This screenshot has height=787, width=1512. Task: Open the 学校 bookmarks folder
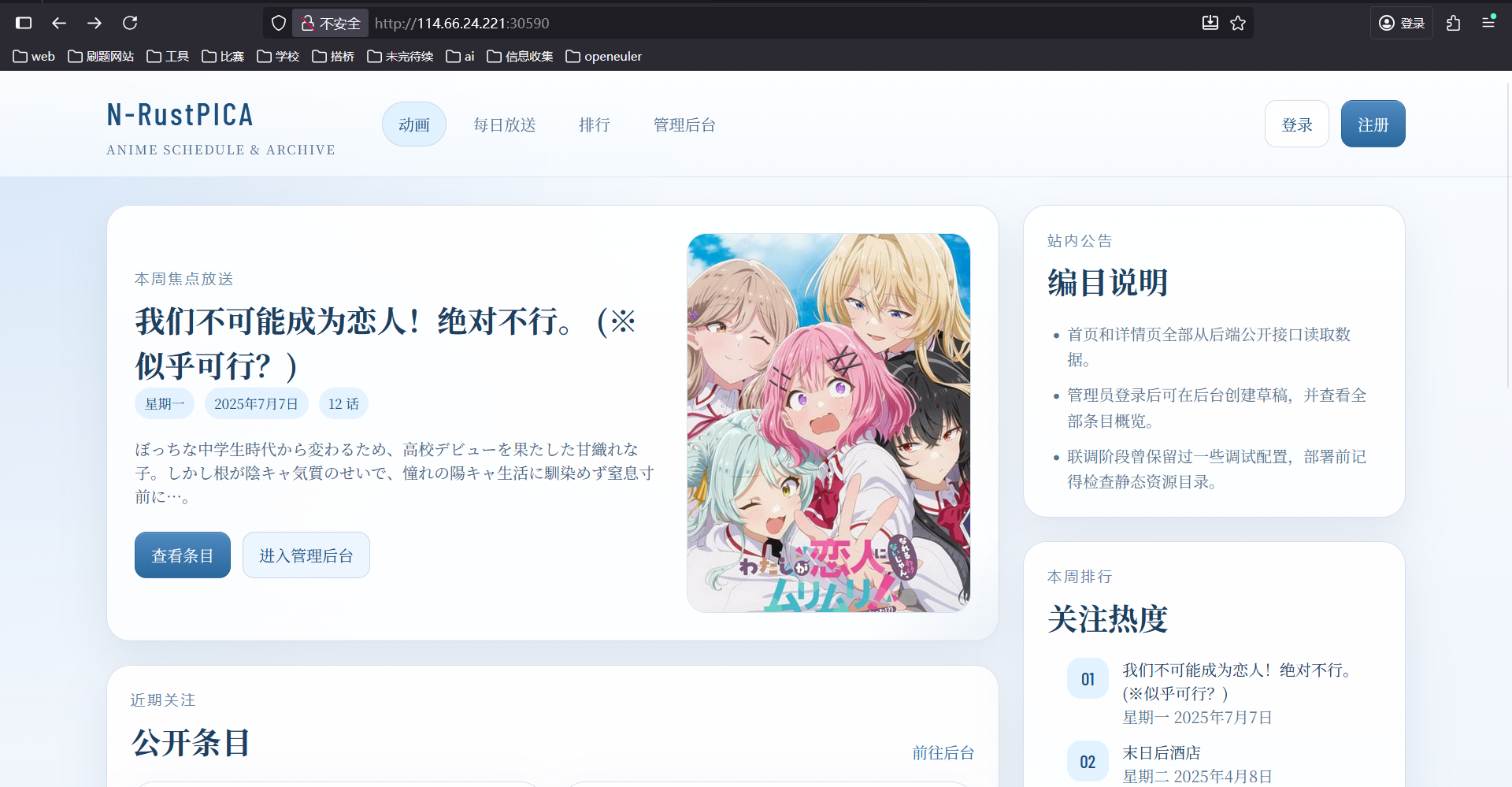pos(278,56)
